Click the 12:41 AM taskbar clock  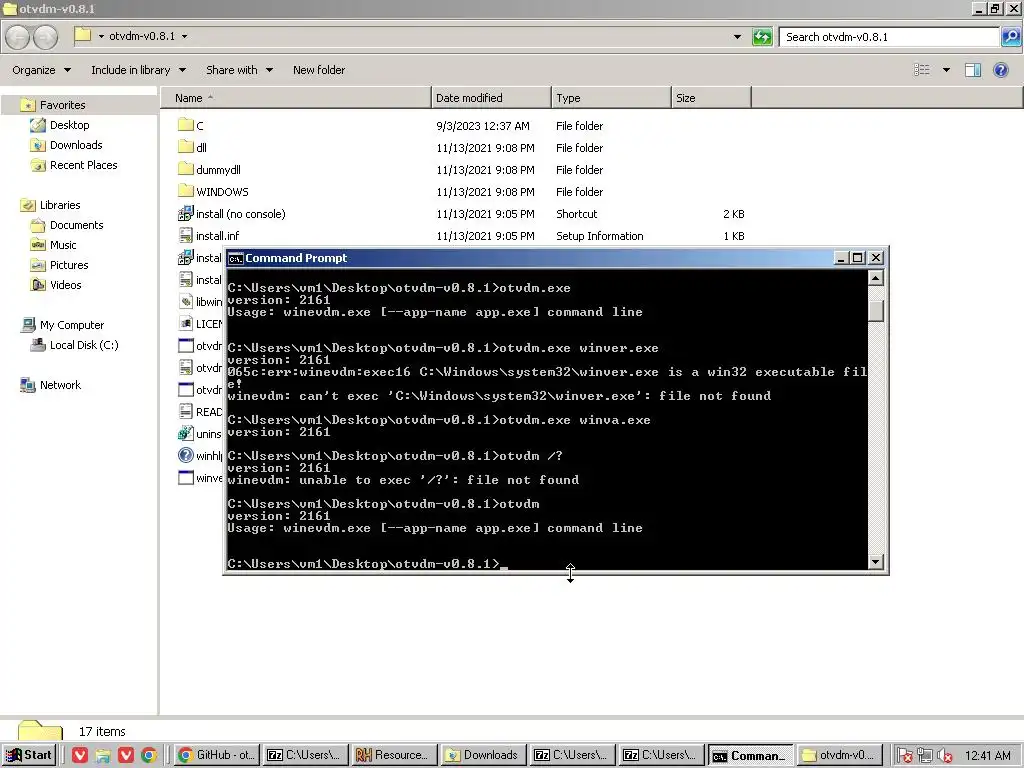point(987,756)
